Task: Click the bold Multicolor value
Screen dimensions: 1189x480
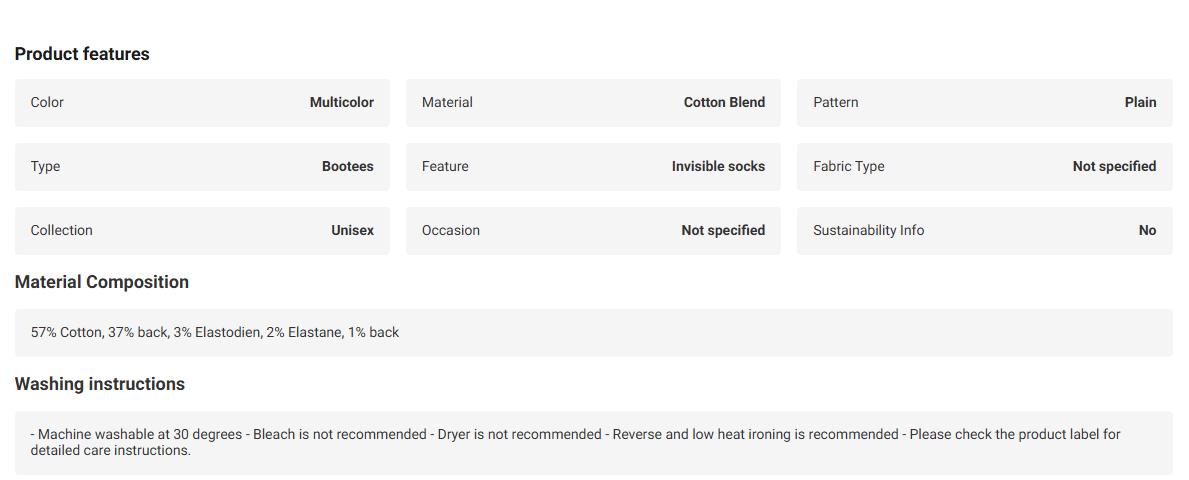Action: pos(341,102)
